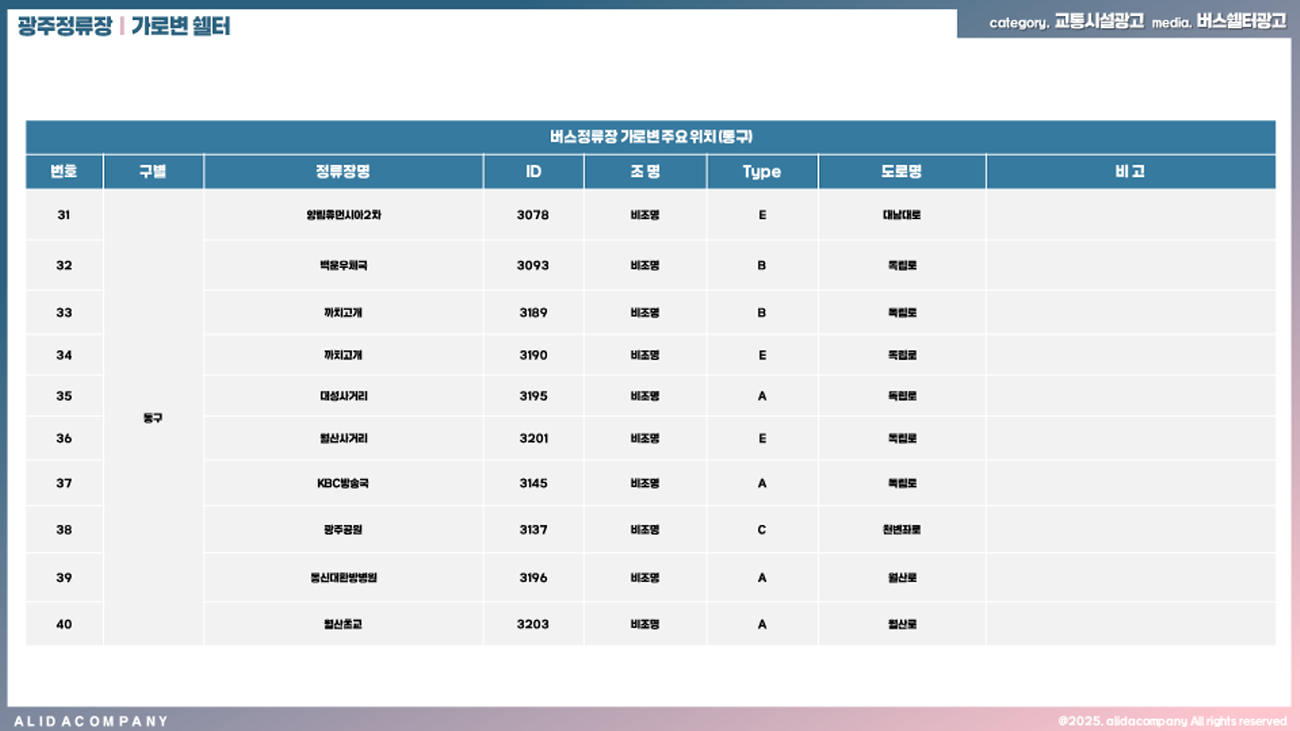
Task: Click the ALIDACOMPANY footer logo text
Action: [91, 721]
